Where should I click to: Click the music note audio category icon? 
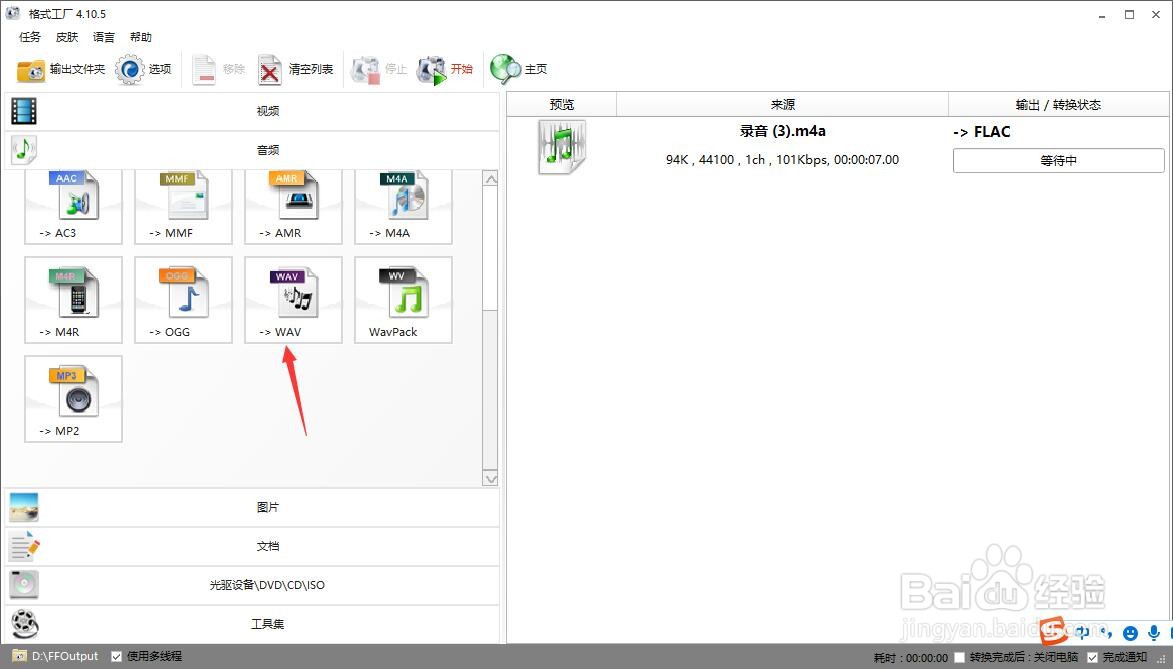tap(23, 150)
